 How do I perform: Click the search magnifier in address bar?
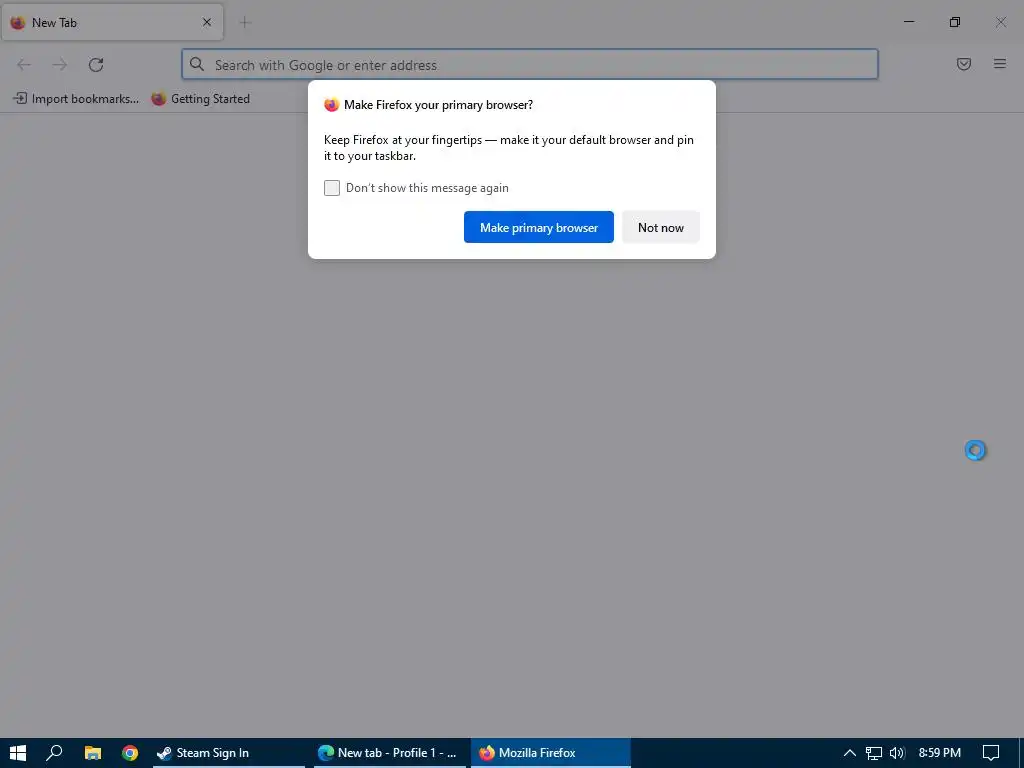pyautogui.click(x=197, y=64)
